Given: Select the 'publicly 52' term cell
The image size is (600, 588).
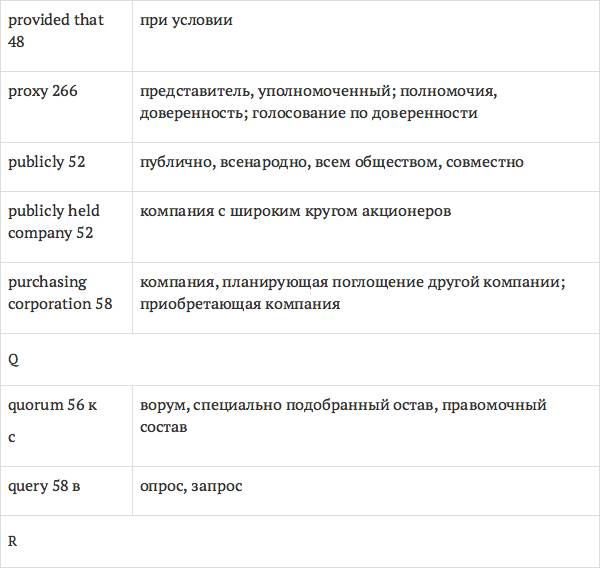Looking at the screenshot, I should [x=46, y=162].
